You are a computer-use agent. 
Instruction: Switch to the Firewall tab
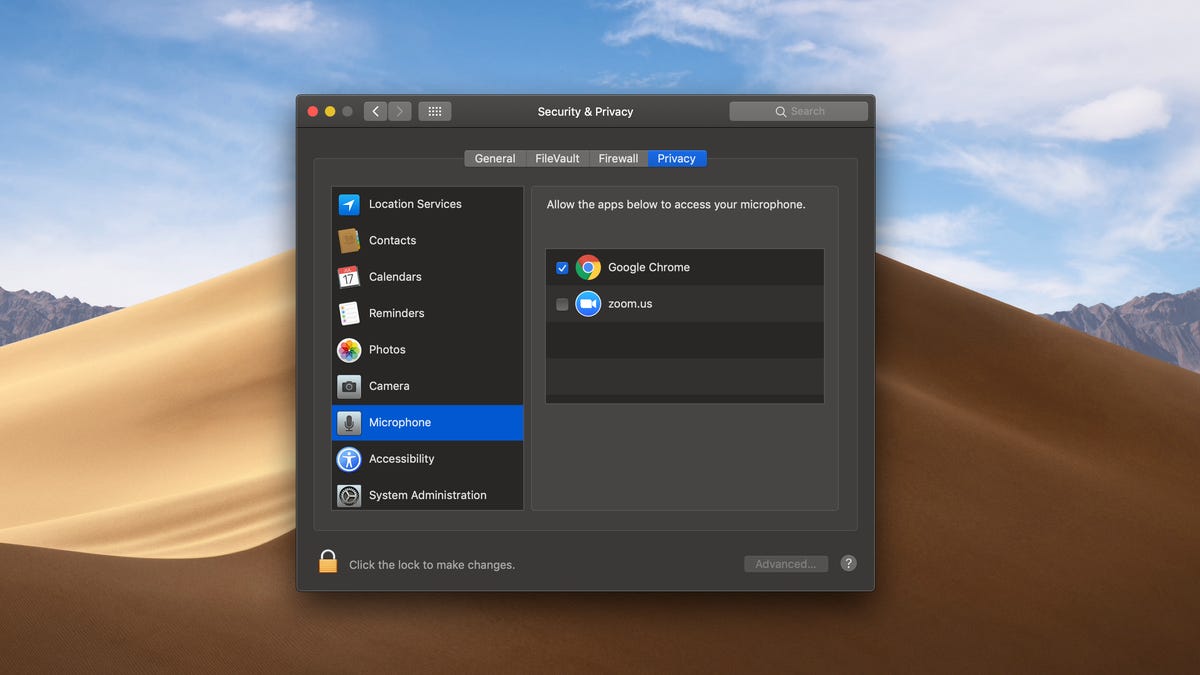pyautogui.click(x=617, y=158)
